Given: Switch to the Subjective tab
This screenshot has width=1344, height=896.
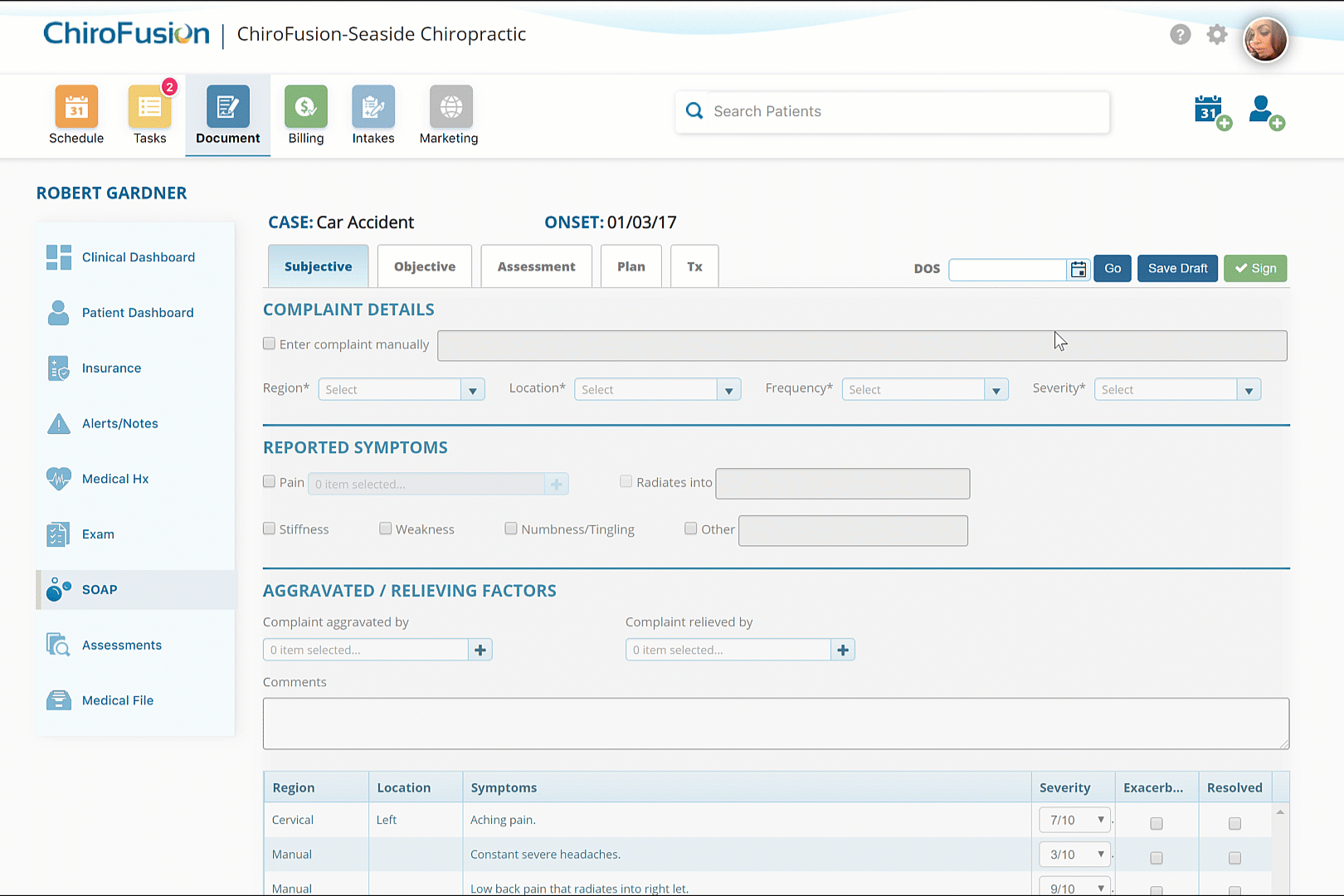Looking at the screenshot, I should click(x=319, y=266).
